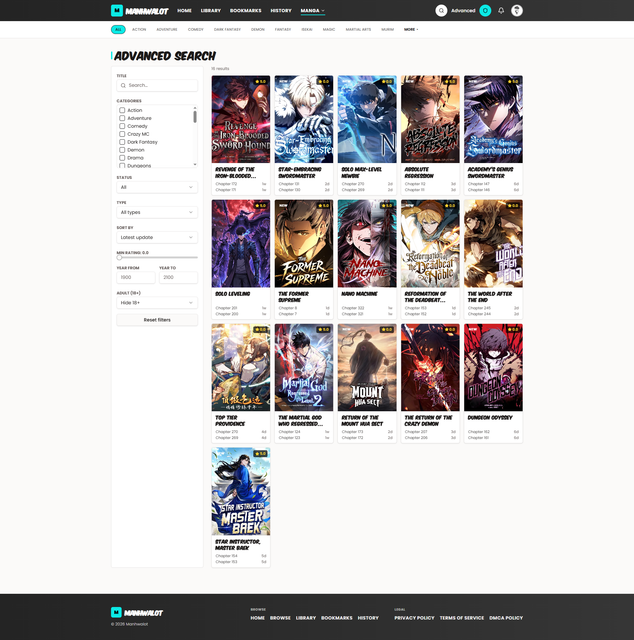Image resolution: width=634 pixels, height=640 pixels.
Task: Click The Return of the Crazy Demon title
Action: 428,421
